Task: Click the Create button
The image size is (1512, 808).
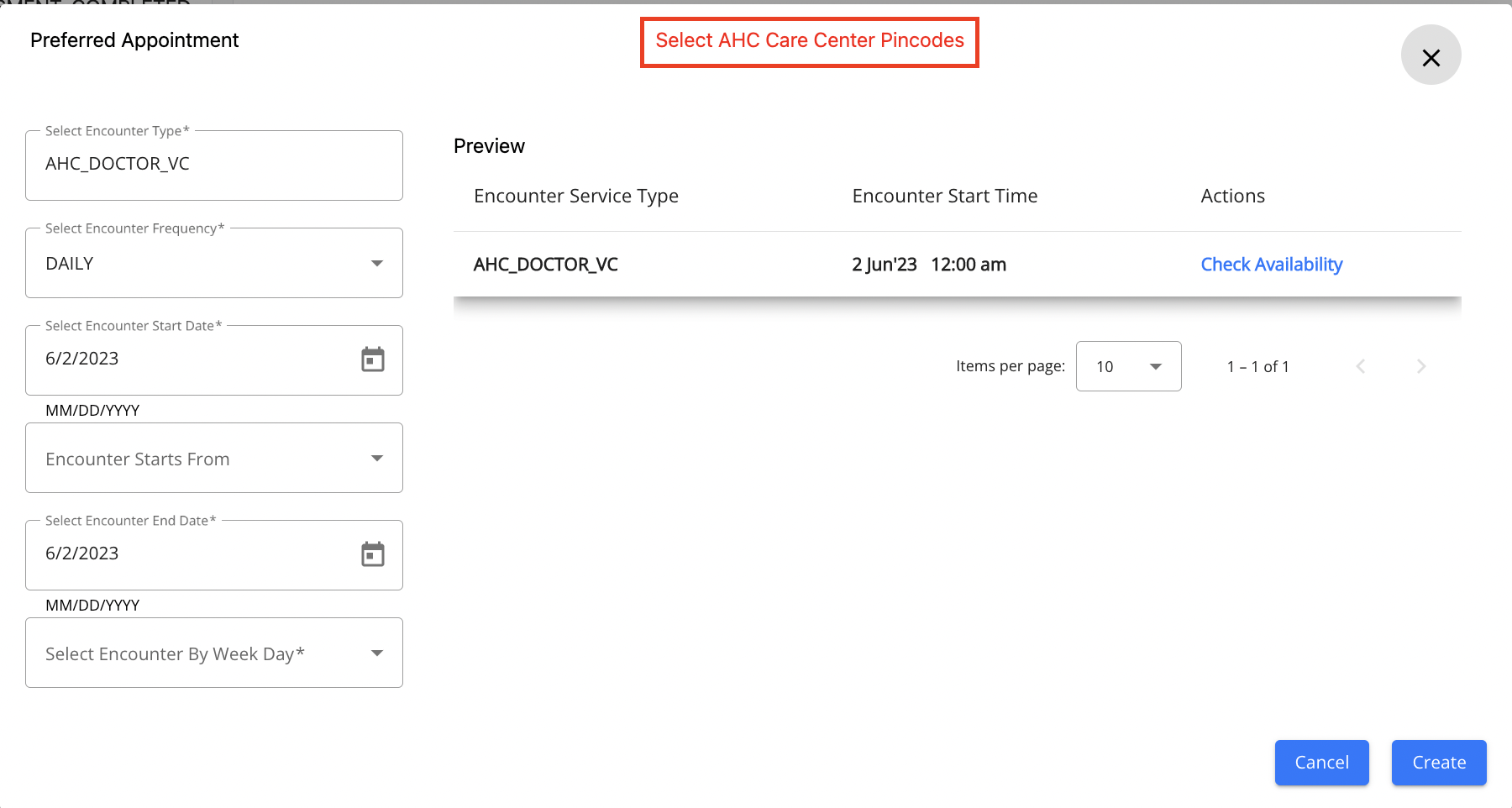Action: (x=1438, y=763)
